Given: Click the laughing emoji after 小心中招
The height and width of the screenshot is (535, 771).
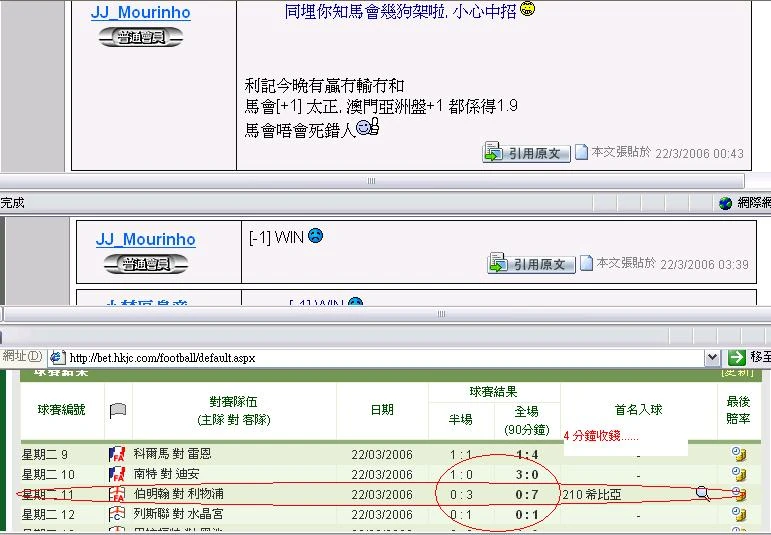Looking at the screenshot, I should 527,8.
